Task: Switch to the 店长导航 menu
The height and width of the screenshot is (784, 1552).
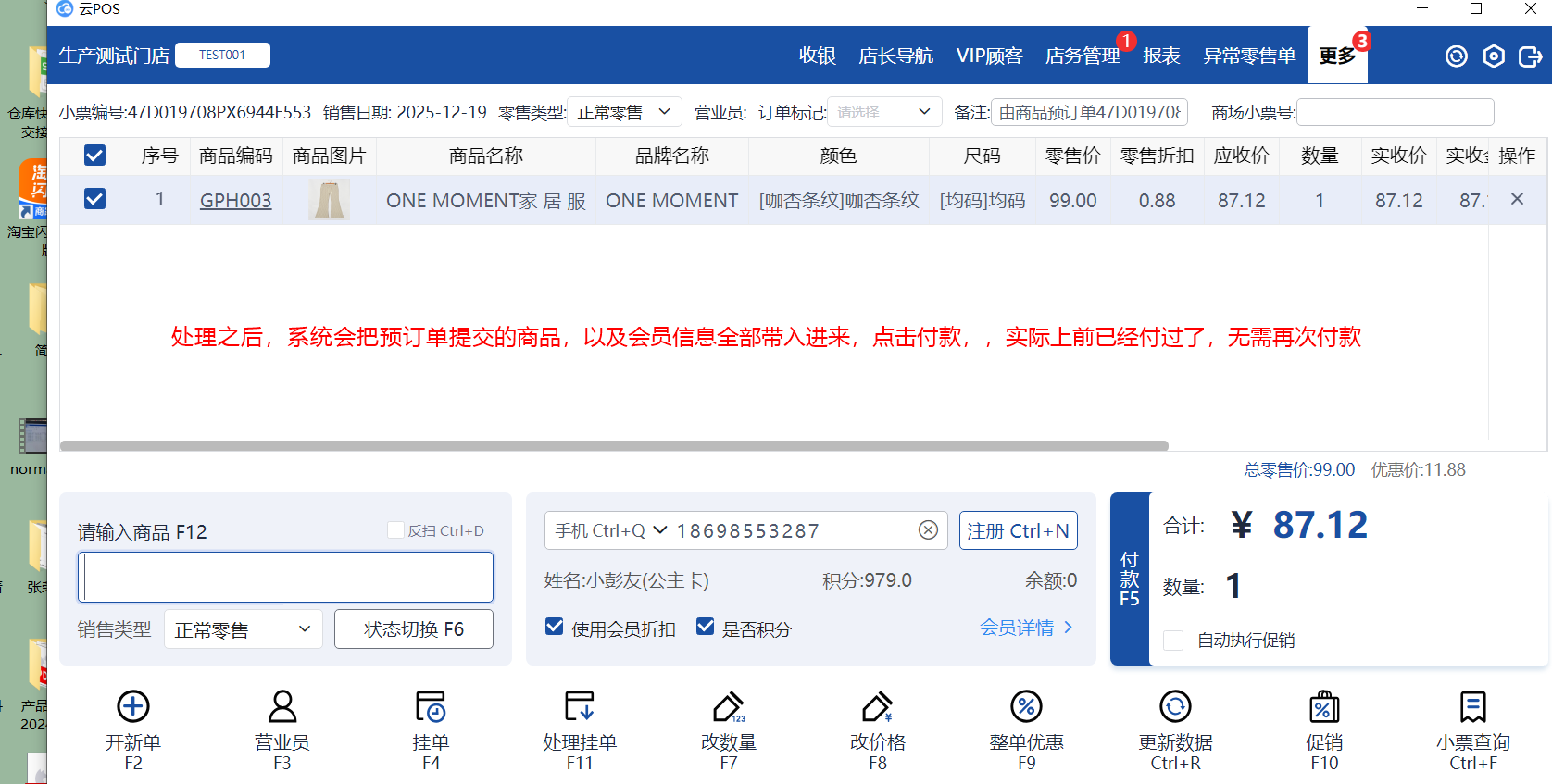Action: 895,56
